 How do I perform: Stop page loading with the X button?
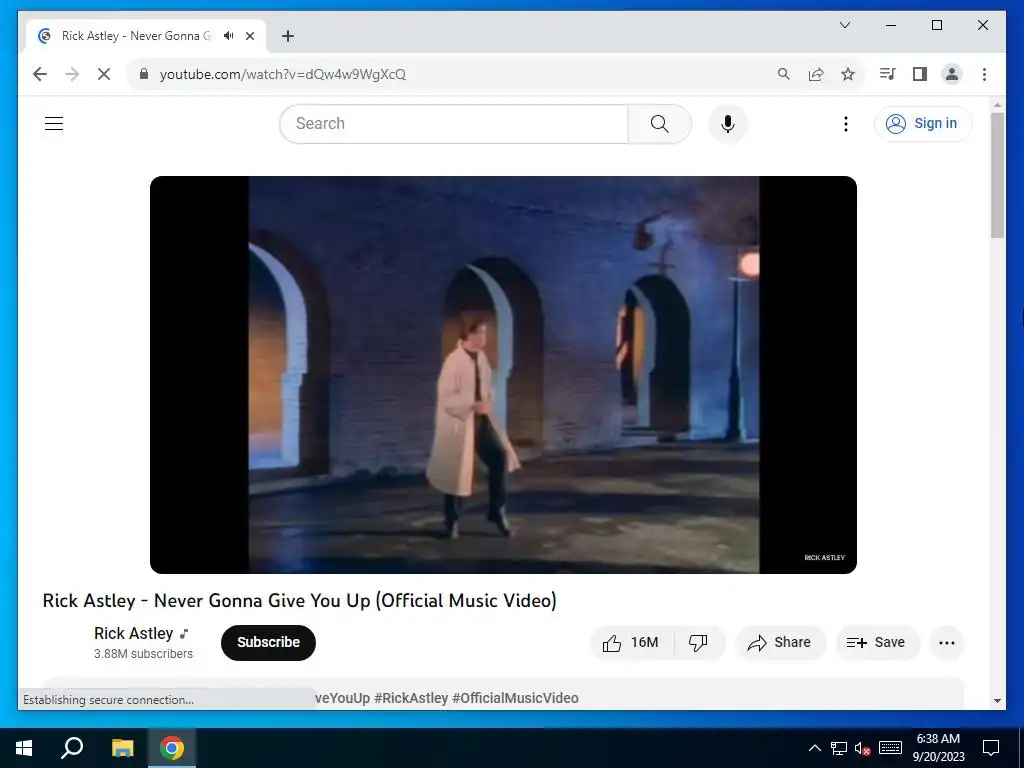104,74
